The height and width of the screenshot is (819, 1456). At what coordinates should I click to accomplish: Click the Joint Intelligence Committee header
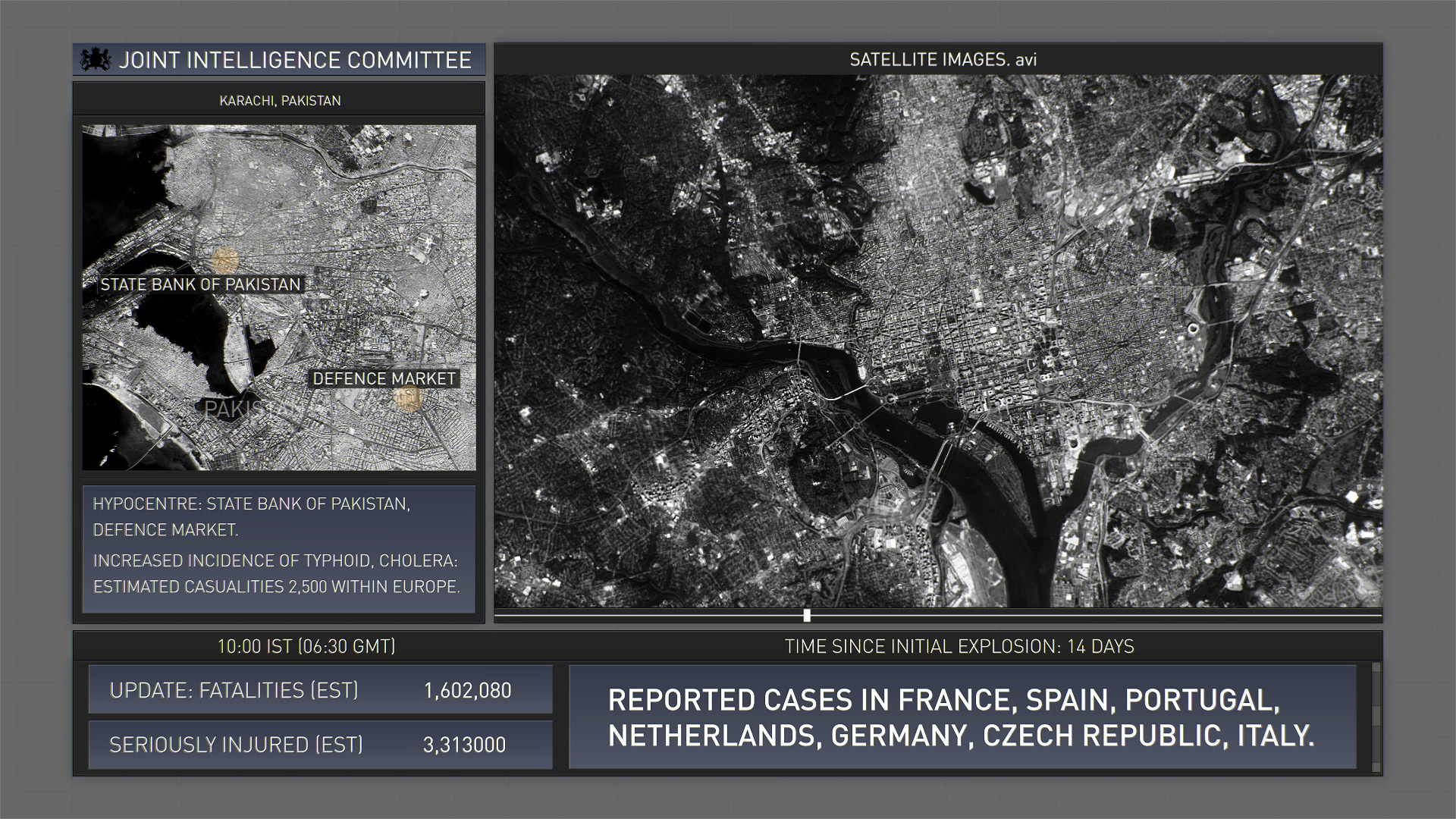[x=279, y=60]
